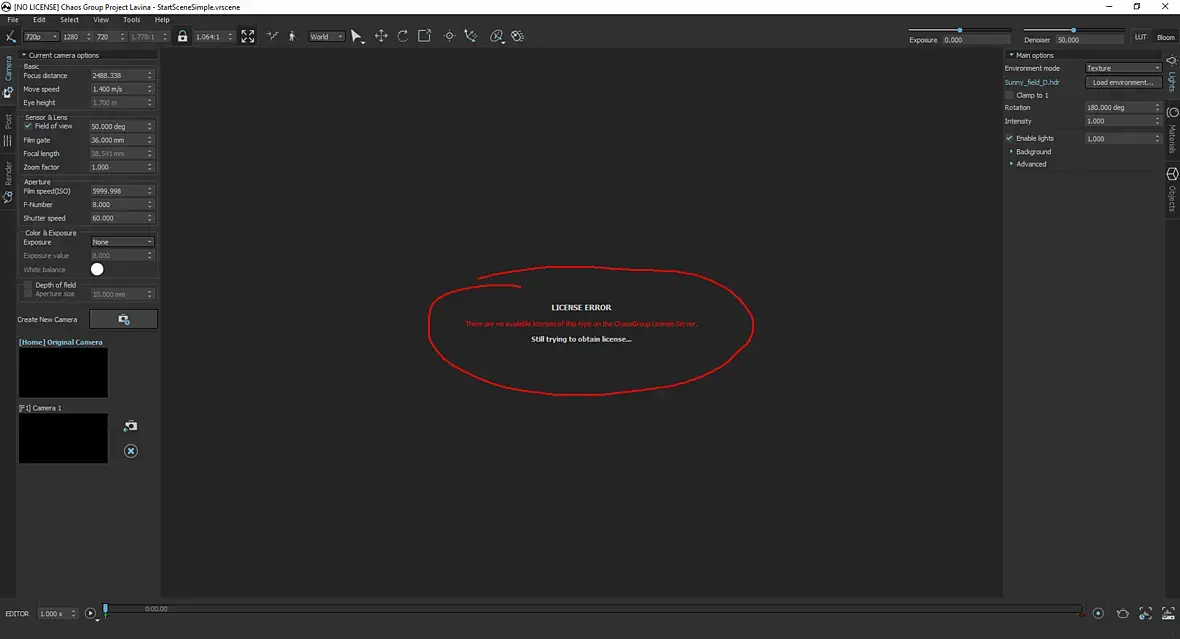Click the snapshot frame icon at bottom
Viewport: 1180px width, 639px height.
(1145, 613)
